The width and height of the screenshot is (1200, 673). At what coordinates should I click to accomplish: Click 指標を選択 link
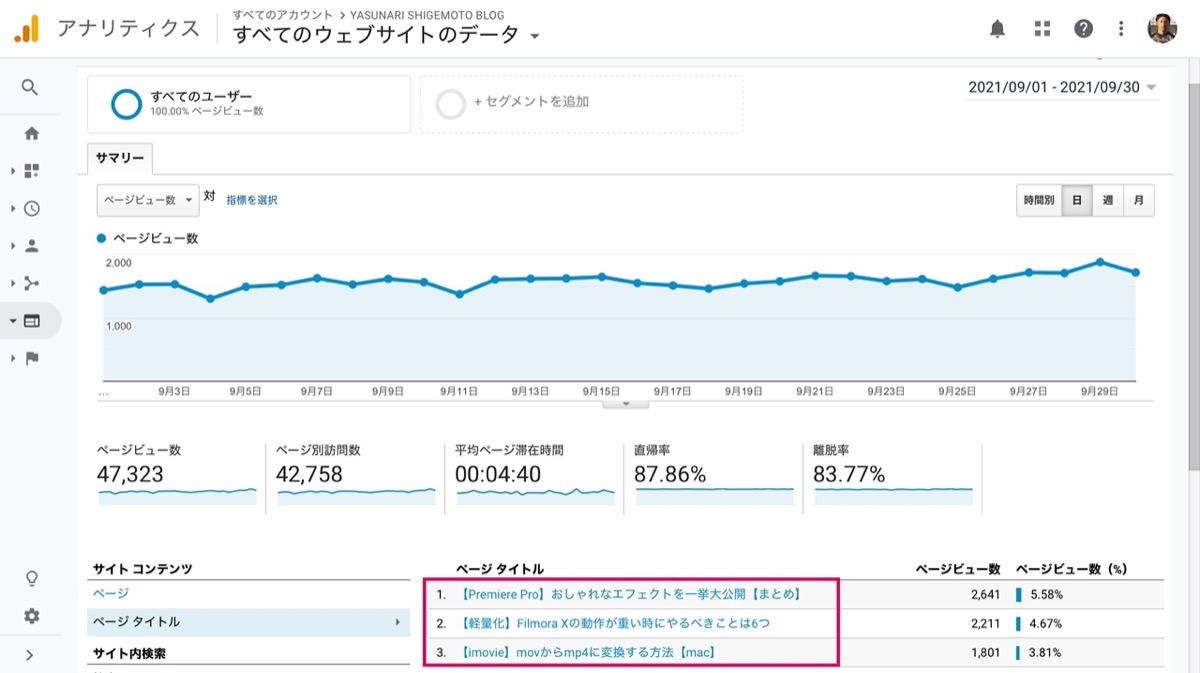252,200
